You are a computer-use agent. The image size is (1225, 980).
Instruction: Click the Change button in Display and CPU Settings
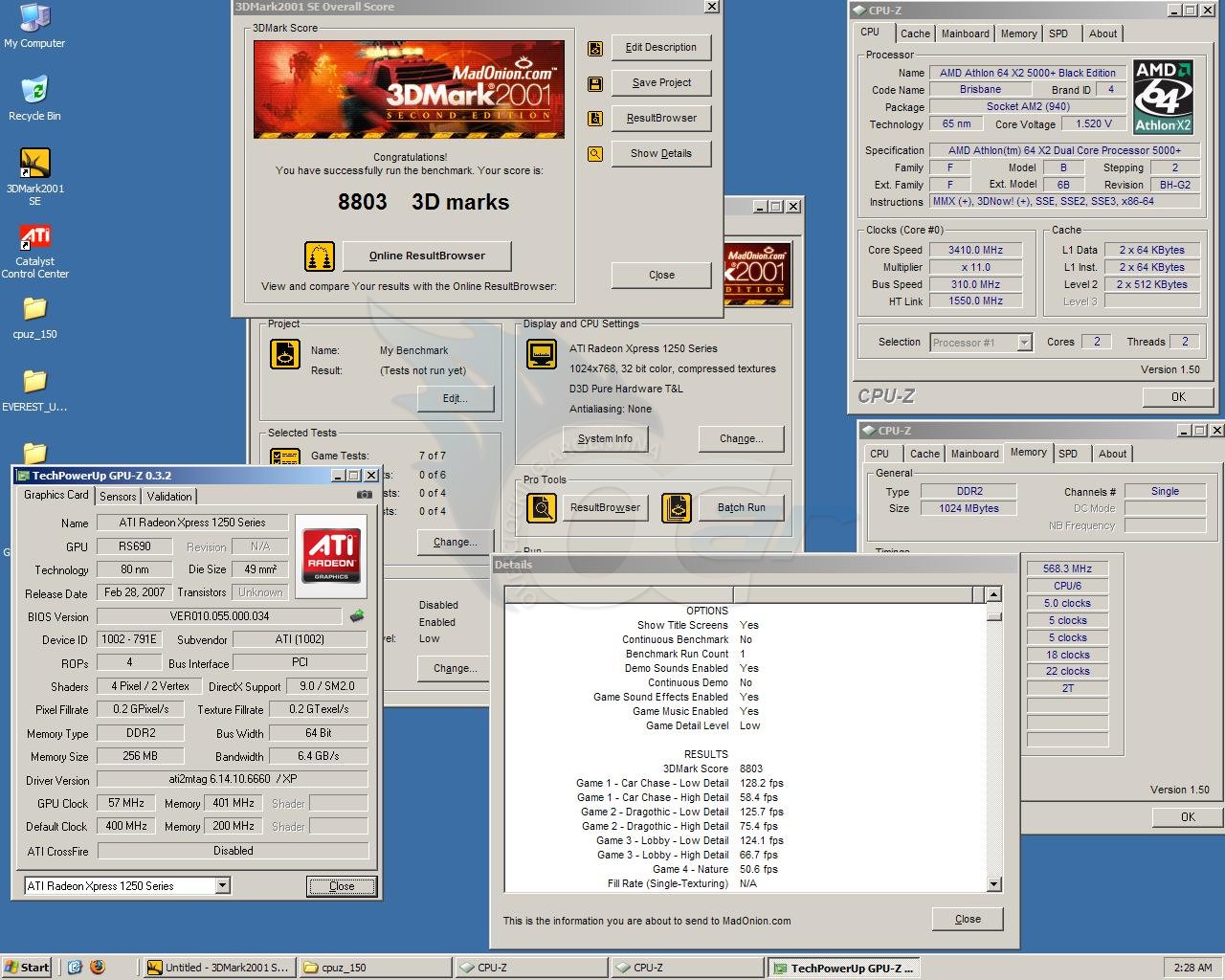point(742,438)
